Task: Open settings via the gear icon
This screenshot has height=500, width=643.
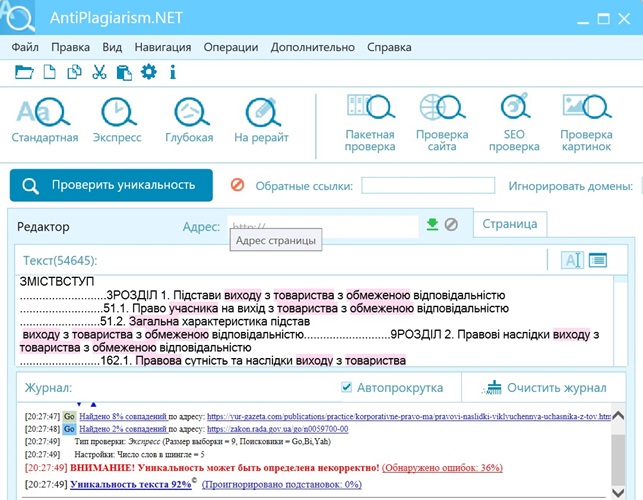Action: pos(148,72)
